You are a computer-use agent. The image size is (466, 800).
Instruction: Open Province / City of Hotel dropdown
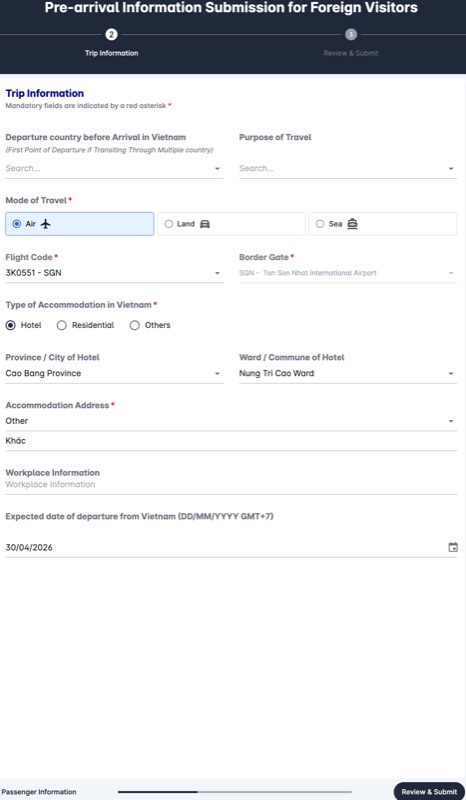point(114,373)
